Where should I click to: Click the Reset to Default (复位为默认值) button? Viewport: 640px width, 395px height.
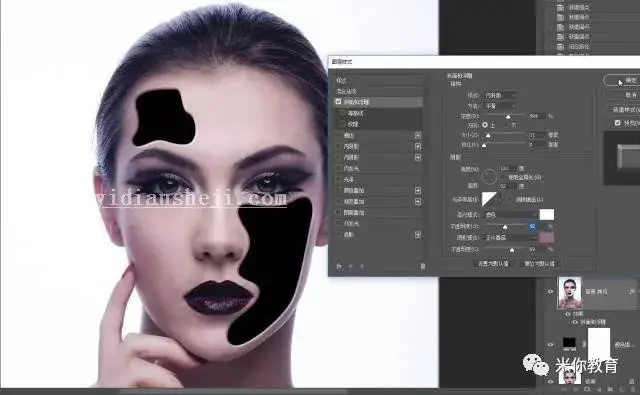(539, 264)
